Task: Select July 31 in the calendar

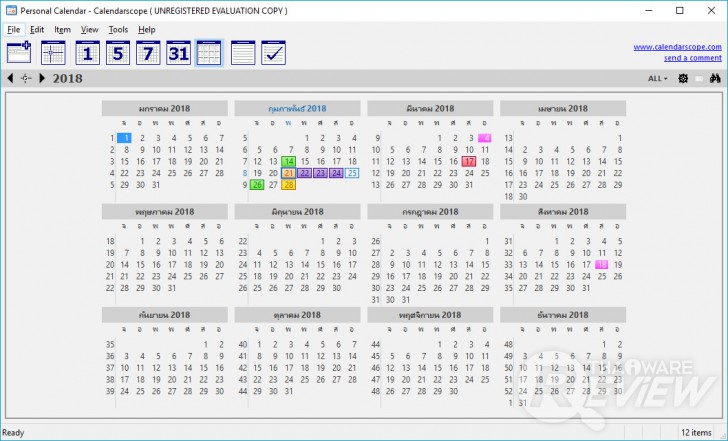Action: click(x=406, y=300)
